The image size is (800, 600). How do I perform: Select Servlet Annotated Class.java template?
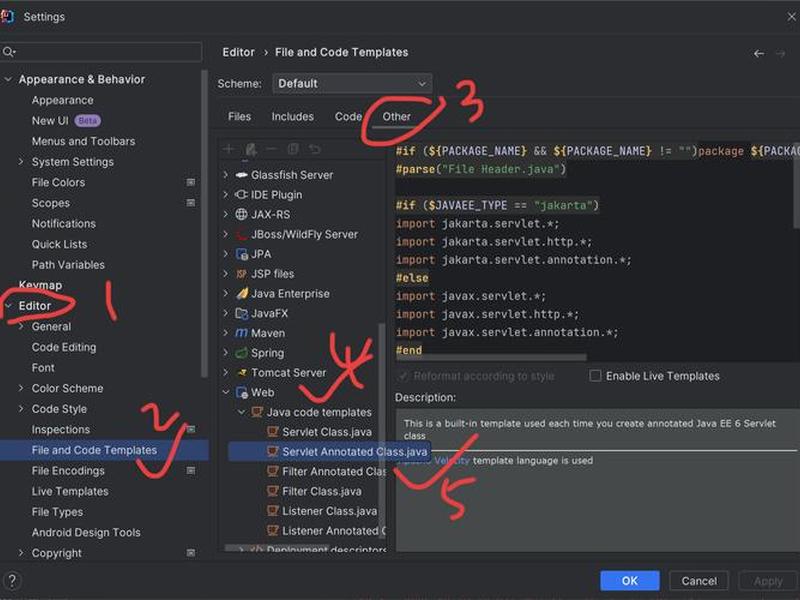point(329,452)
